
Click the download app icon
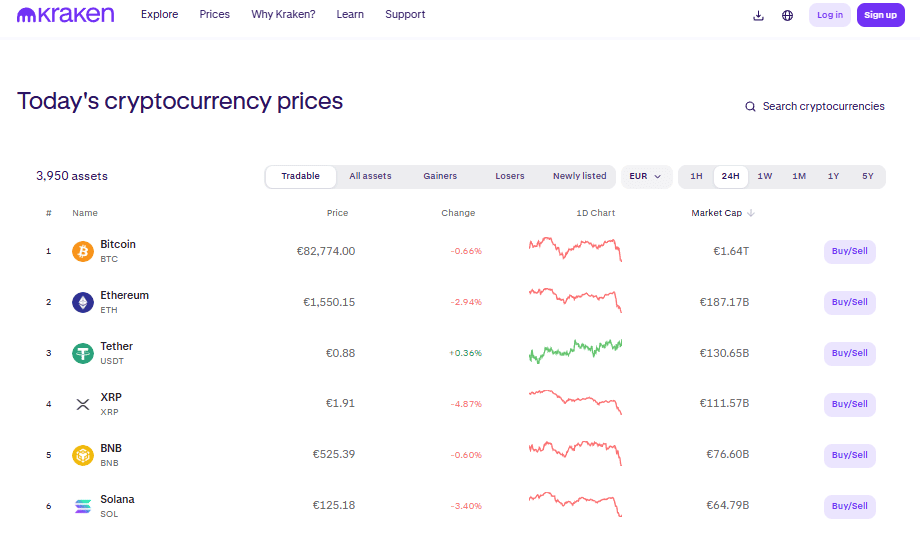pyautogui.click(x=758, y=15)
